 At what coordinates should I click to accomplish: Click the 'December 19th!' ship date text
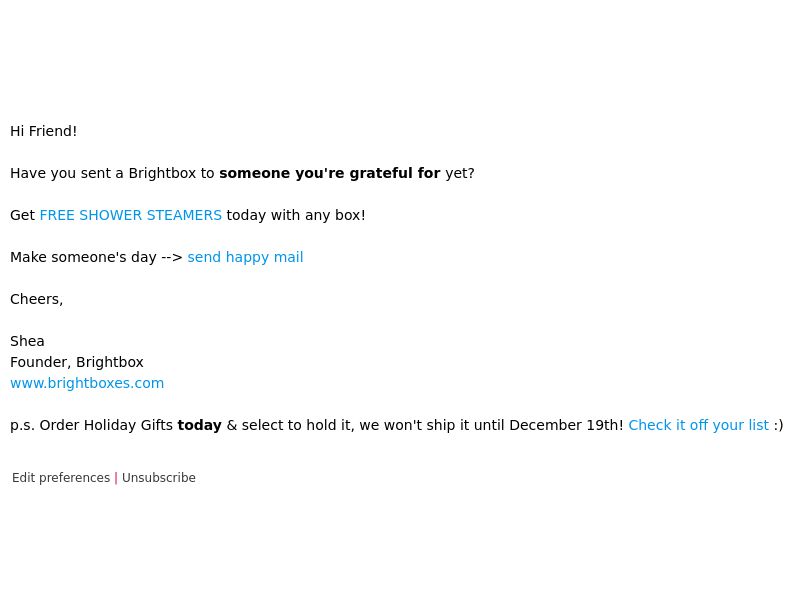(566, 425)
